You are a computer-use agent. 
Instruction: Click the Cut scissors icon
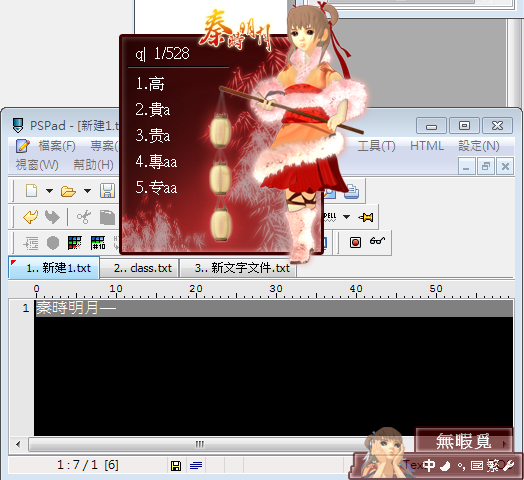[x=84, y=217]
